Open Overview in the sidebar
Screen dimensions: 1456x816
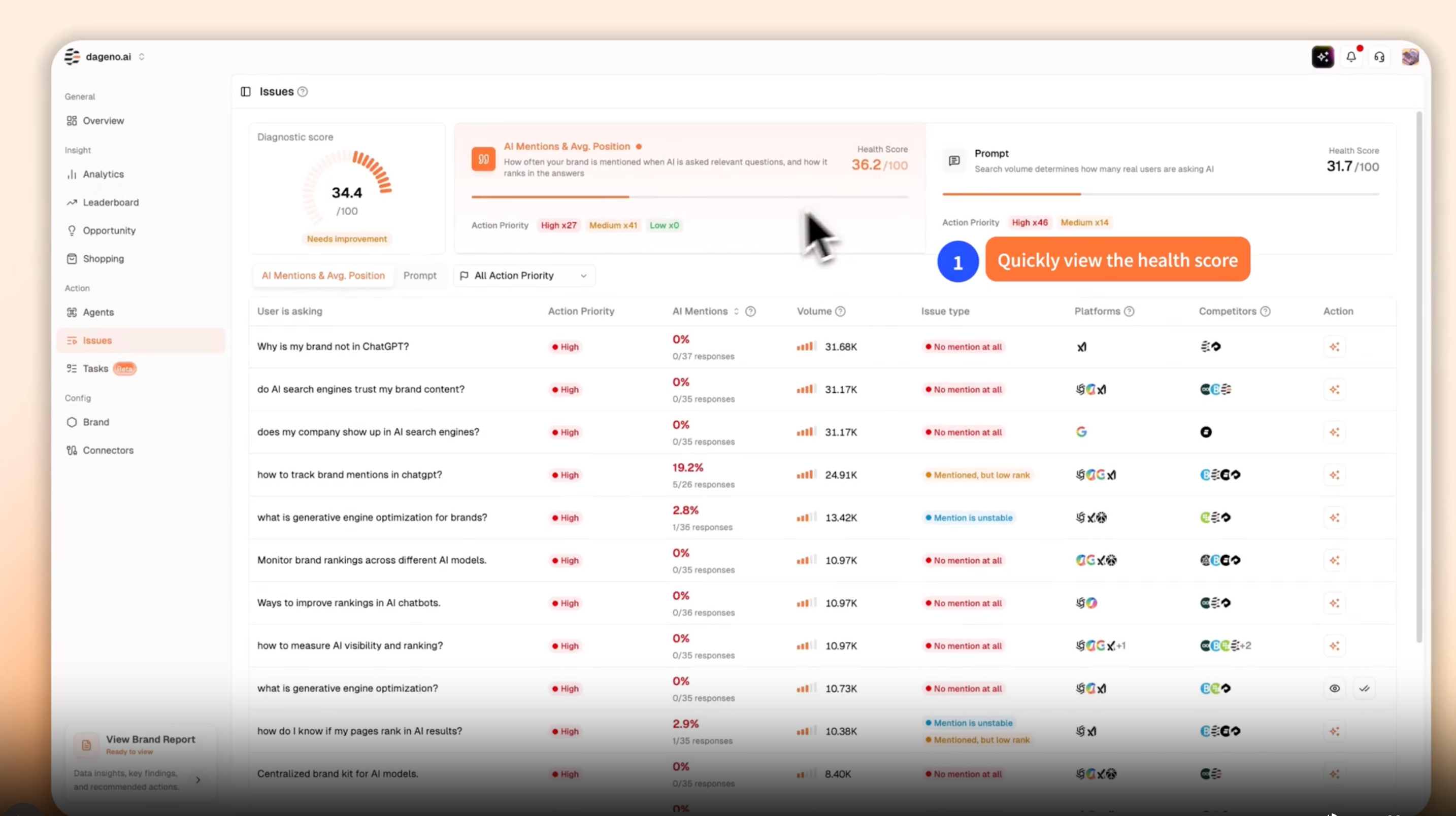140,121
